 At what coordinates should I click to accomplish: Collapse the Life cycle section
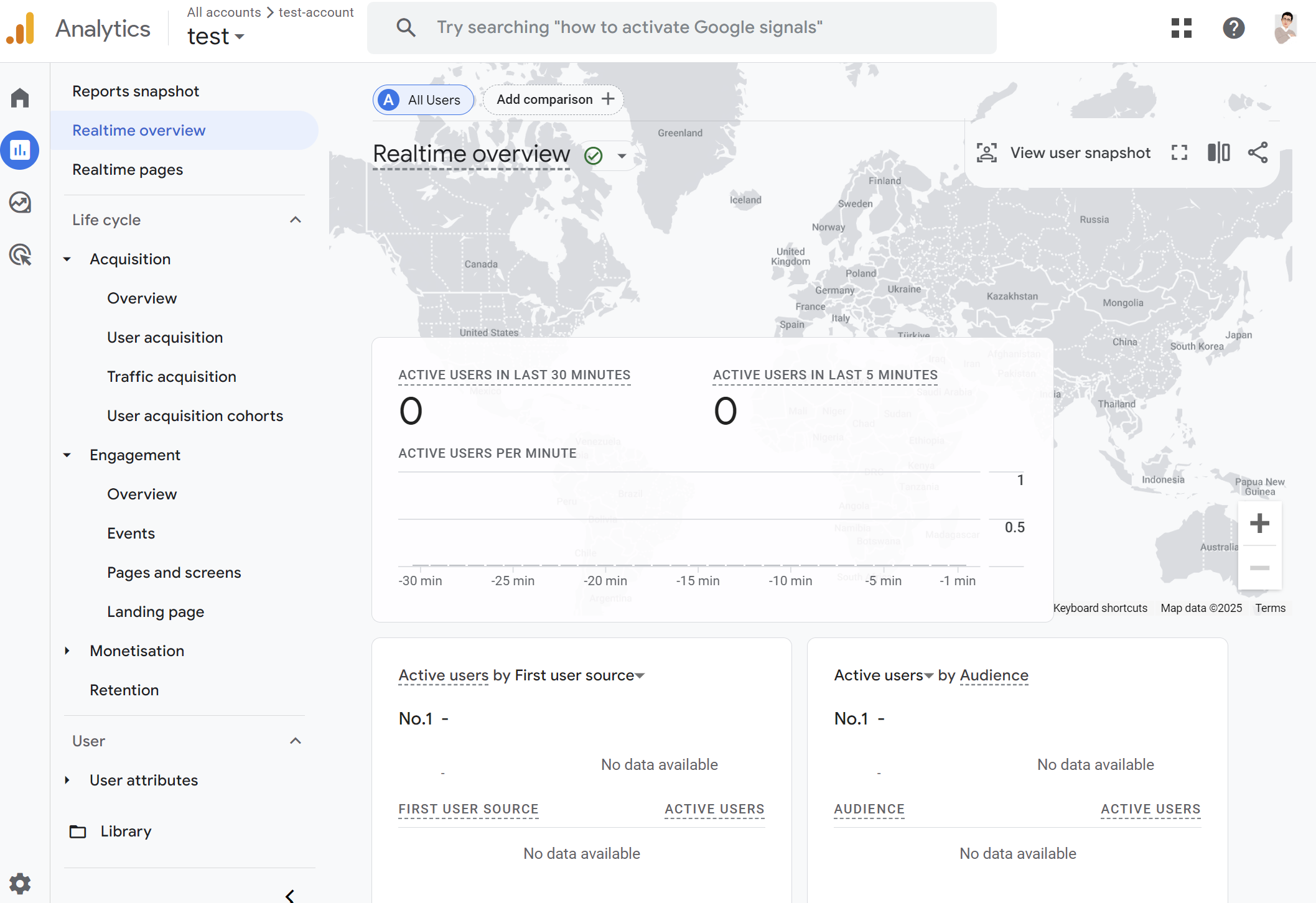pos(296,220)
